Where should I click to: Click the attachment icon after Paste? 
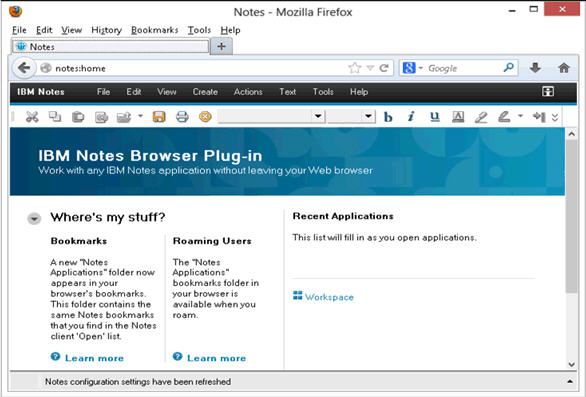pyautogui.click(x=101, y=117)
